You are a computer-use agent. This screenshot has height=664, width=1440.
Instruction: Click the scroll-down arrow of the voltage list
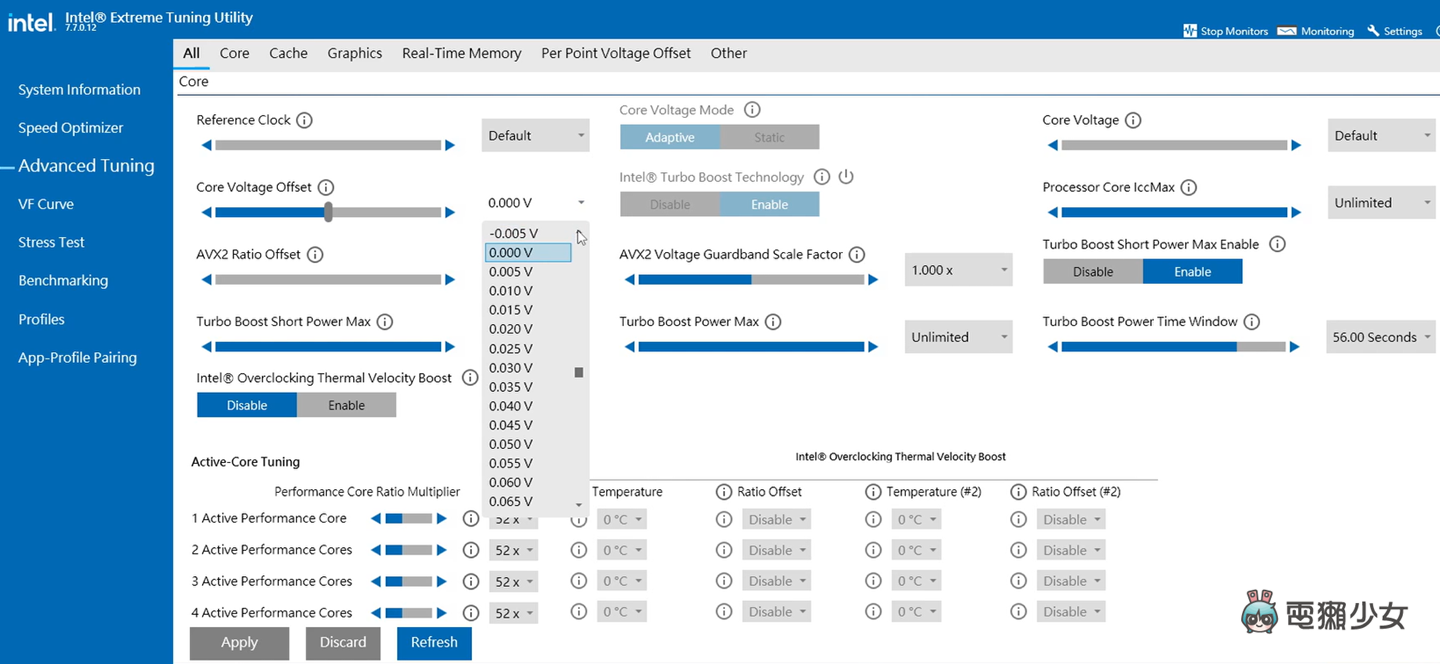pos(579,505)
